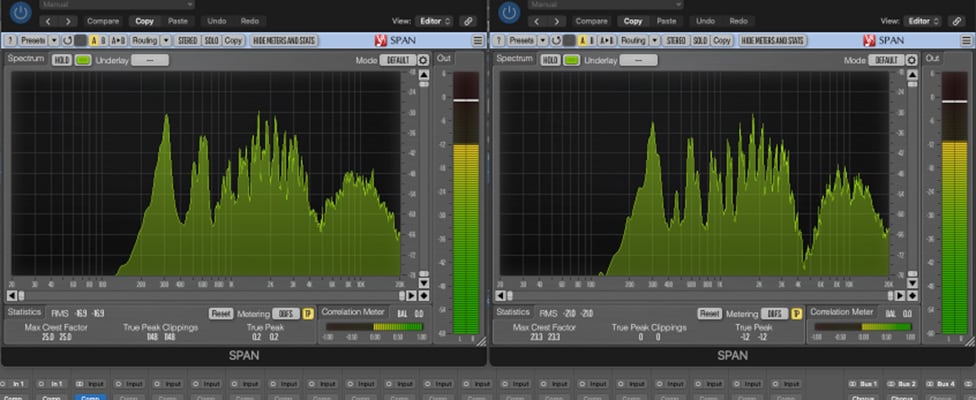Image resolution: width=976 pixels, height=400 pixels.
Task: Go to previous preset in left SPAN window
Action: [49, 21]
